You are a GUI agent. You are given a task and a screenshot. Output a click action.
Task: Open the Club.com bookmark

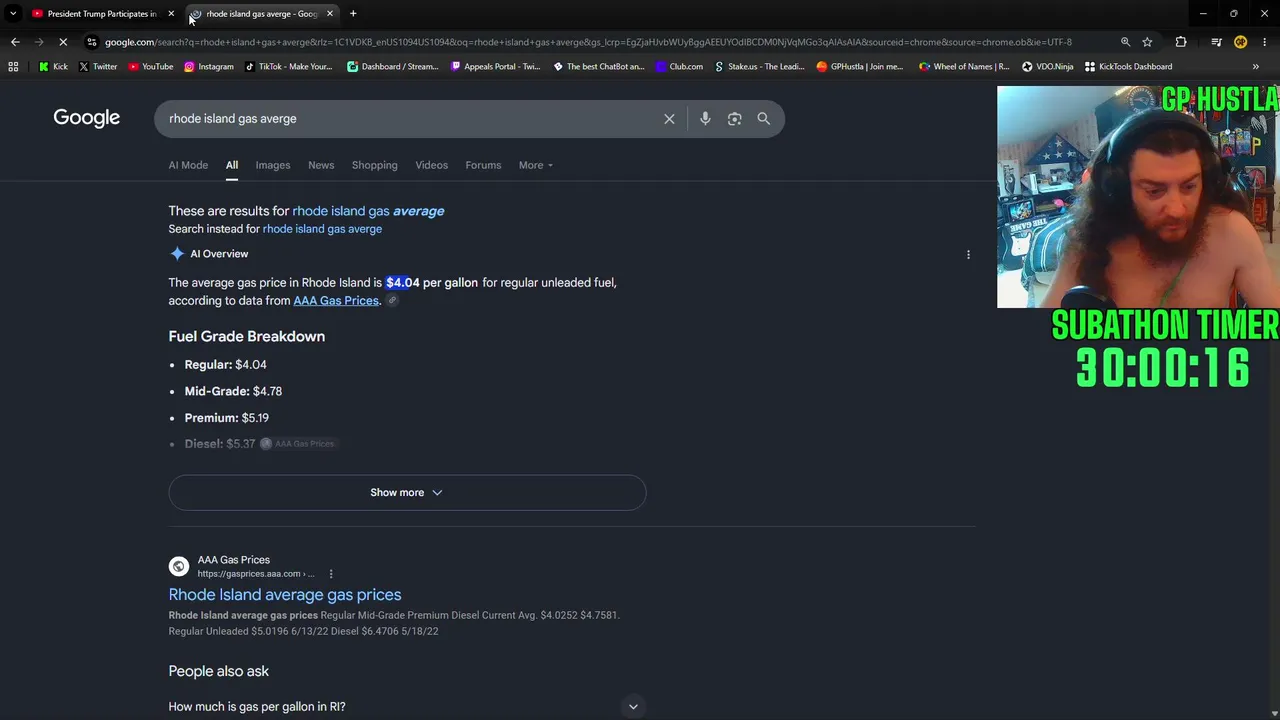point(680,67)
